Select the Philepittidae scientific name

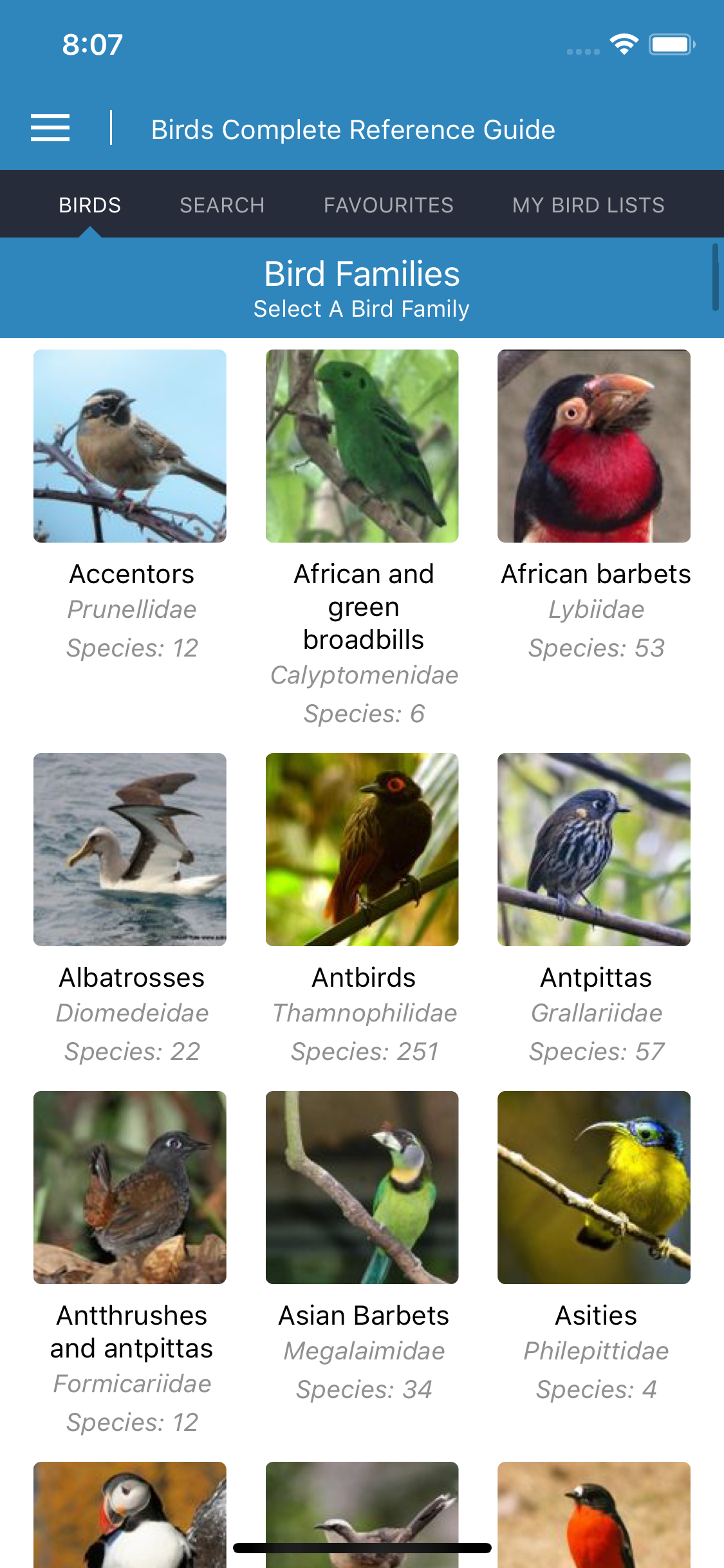tap(596, 1351)
